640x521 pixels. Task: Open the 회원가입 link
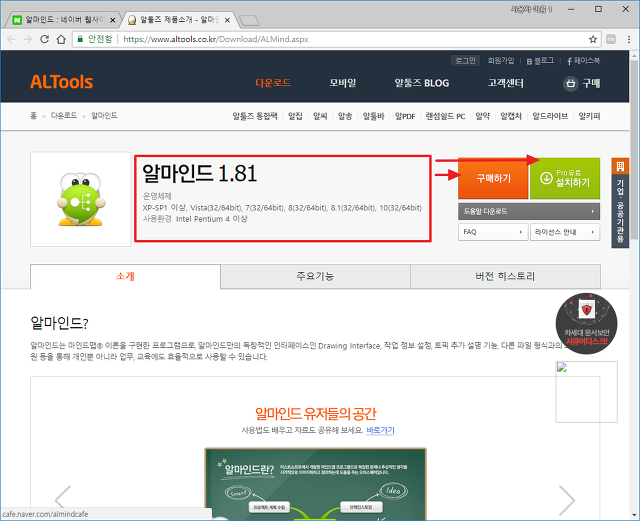click(501, 61)
